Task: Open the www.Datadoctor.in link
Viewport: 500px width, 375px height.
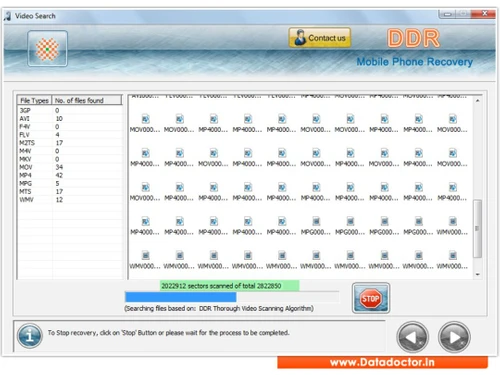Action: 382,362
